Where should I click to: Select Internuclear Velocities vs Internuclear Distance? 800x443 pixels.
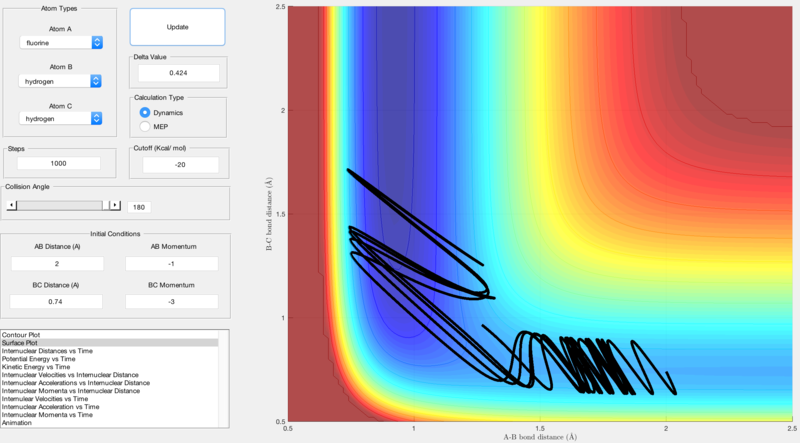pyautogui.click(x=110, y=375)
